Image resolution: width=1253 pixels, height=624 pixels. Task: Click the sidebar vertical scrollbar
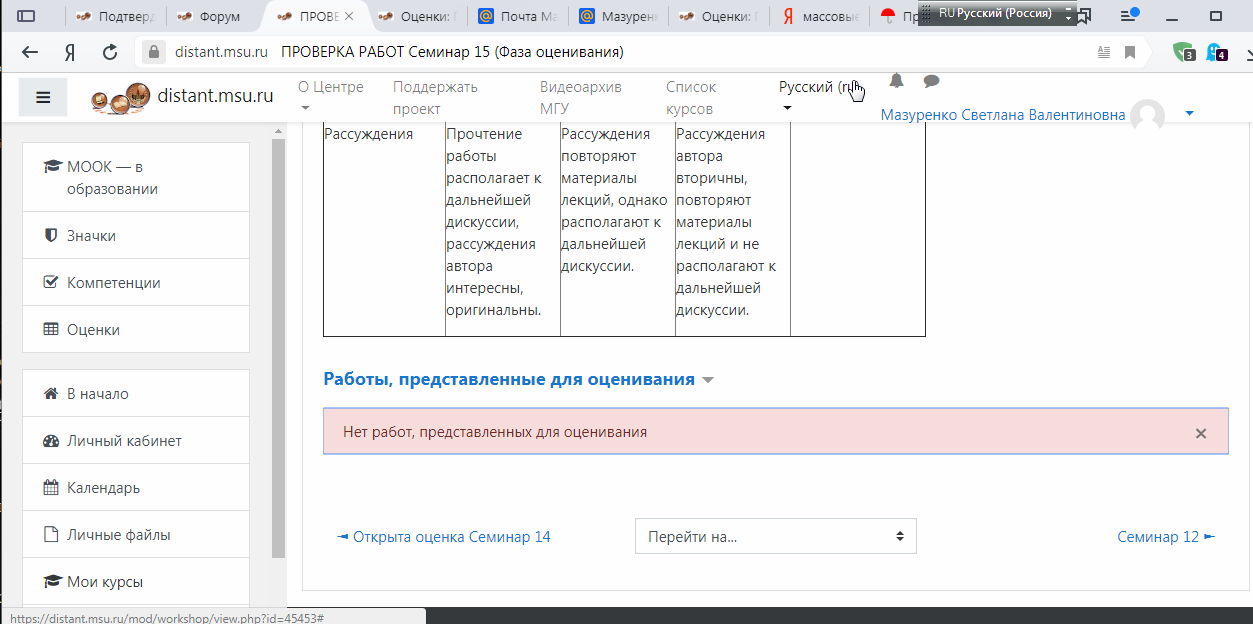tap(279, 350)
